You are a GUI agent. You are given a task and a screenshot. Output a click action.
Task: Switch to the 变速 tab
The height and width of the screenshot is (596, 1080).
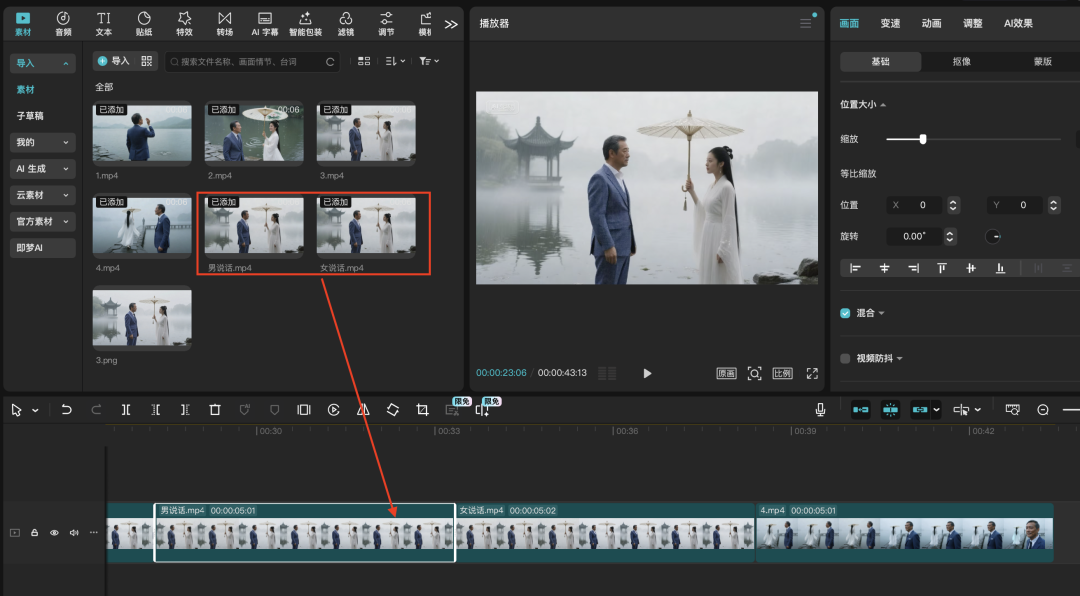(x=890, y=23)
